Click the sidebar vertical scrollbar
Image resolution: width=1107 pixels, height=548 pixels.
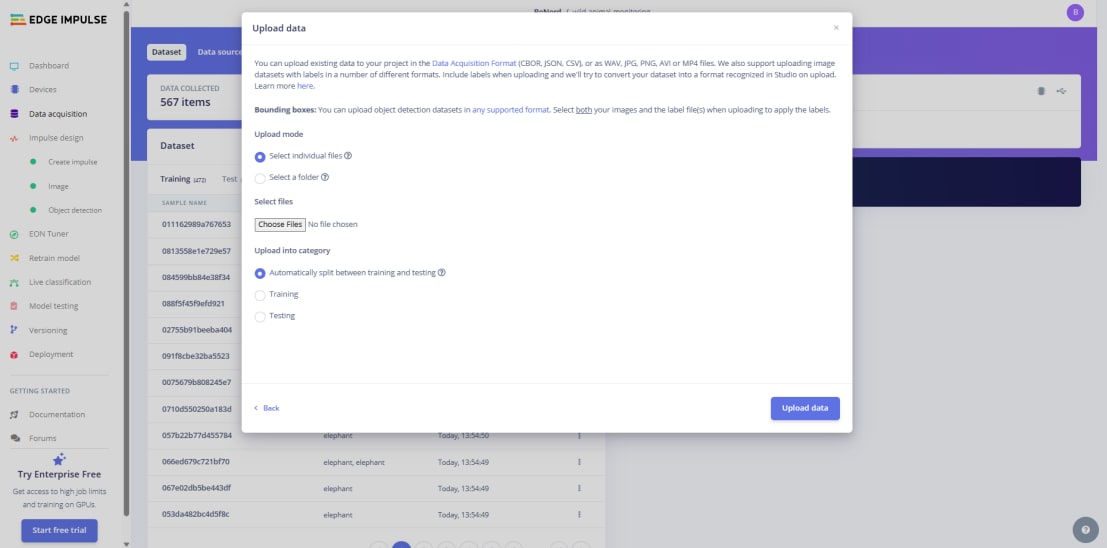click(126, 263)
